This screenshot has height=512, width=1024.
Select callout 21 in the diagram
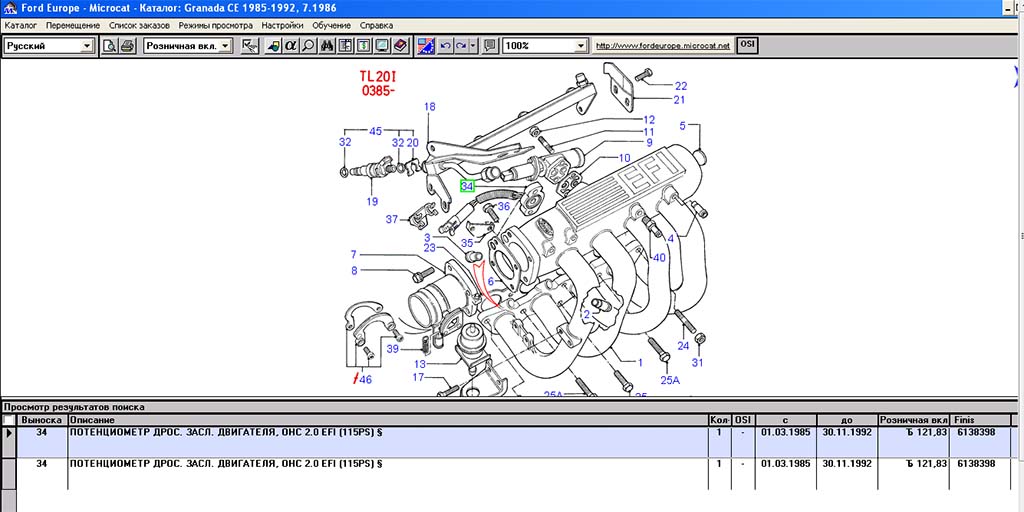point(679,100)
